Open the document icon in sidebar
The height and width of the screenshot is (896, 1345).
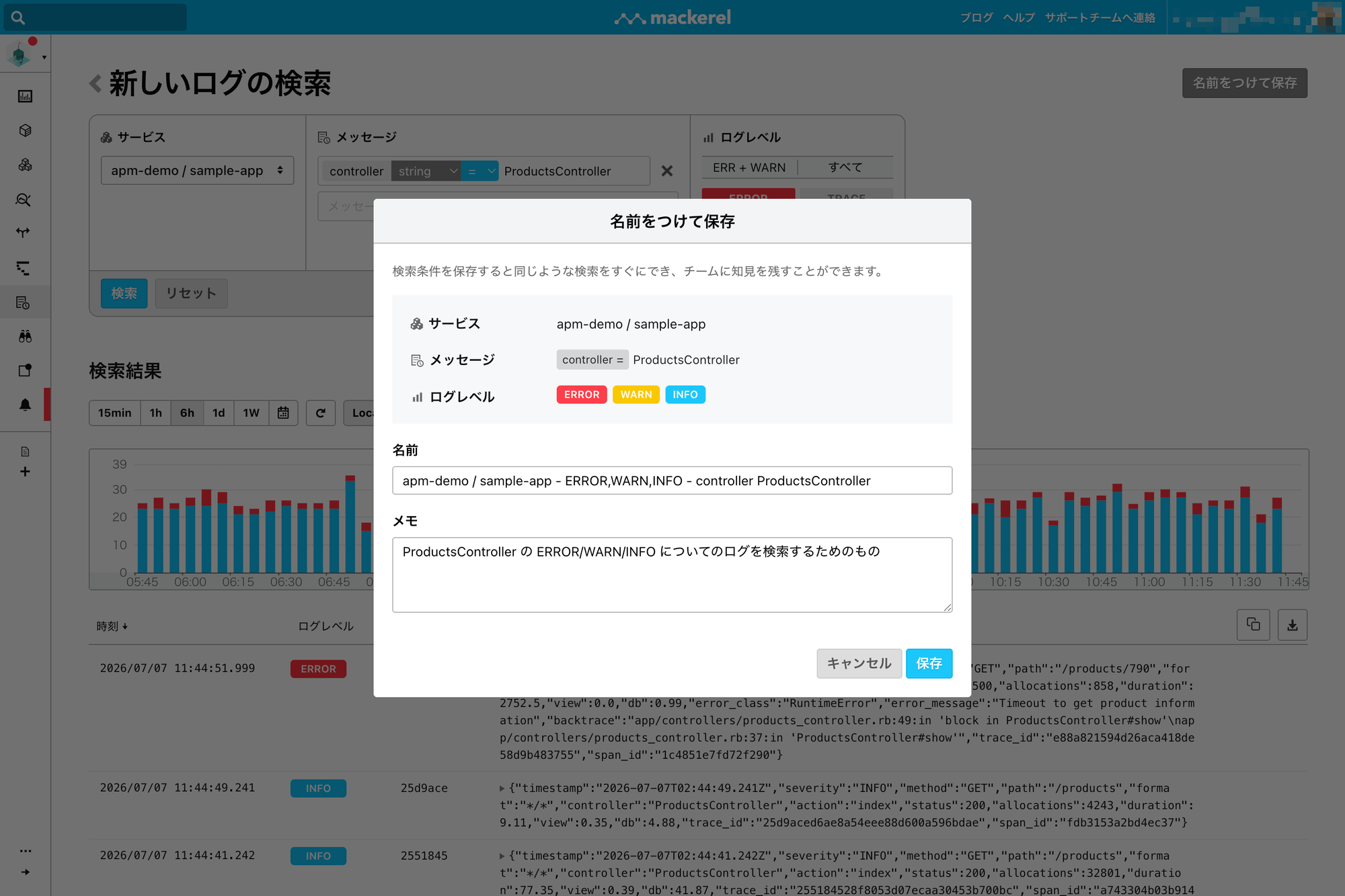tap(25, 451)
